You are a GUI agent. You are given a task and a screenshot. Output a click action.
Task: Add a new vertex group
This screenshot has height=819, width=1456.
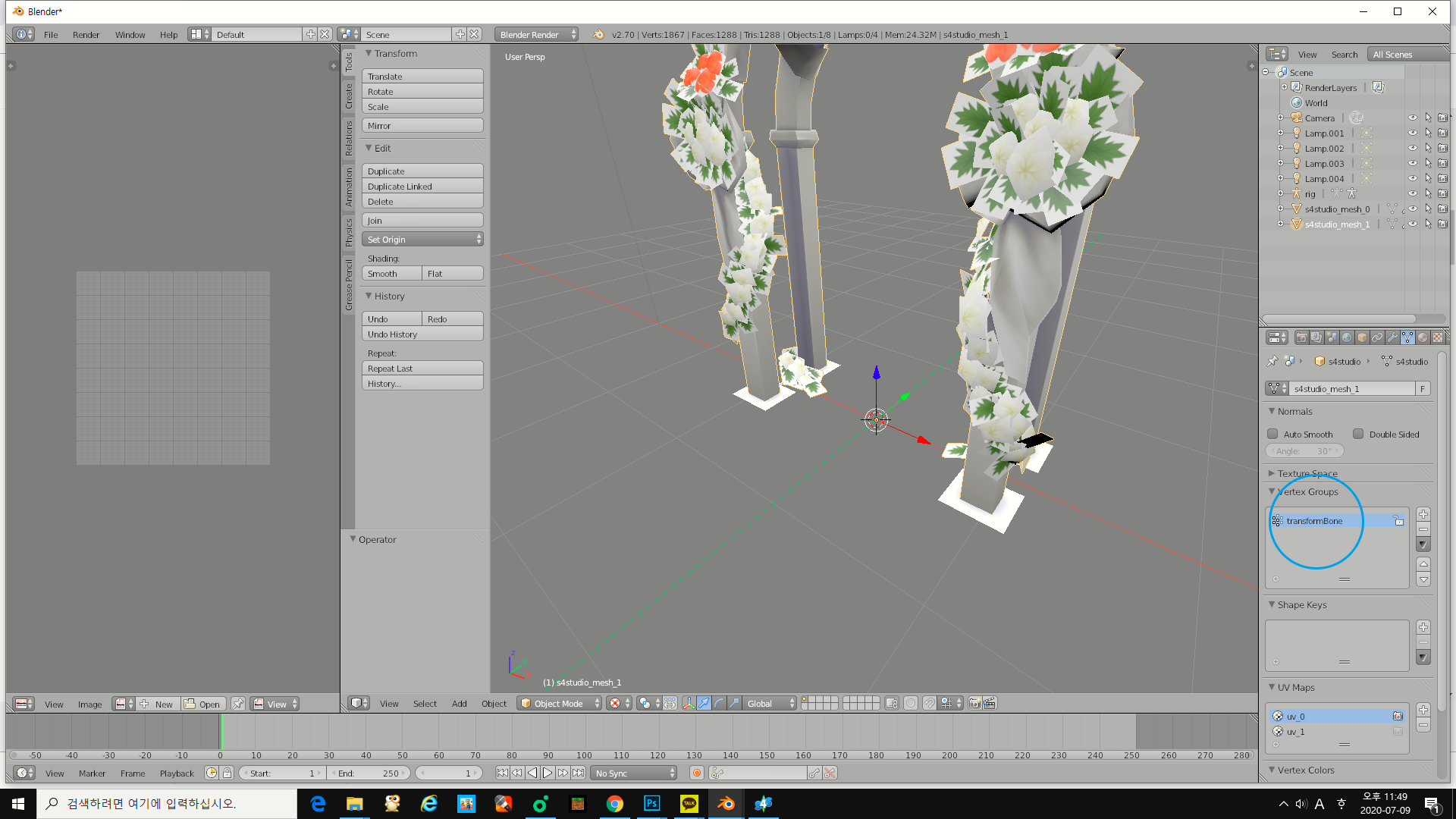pyautogui.click(x=1423, y=514)
